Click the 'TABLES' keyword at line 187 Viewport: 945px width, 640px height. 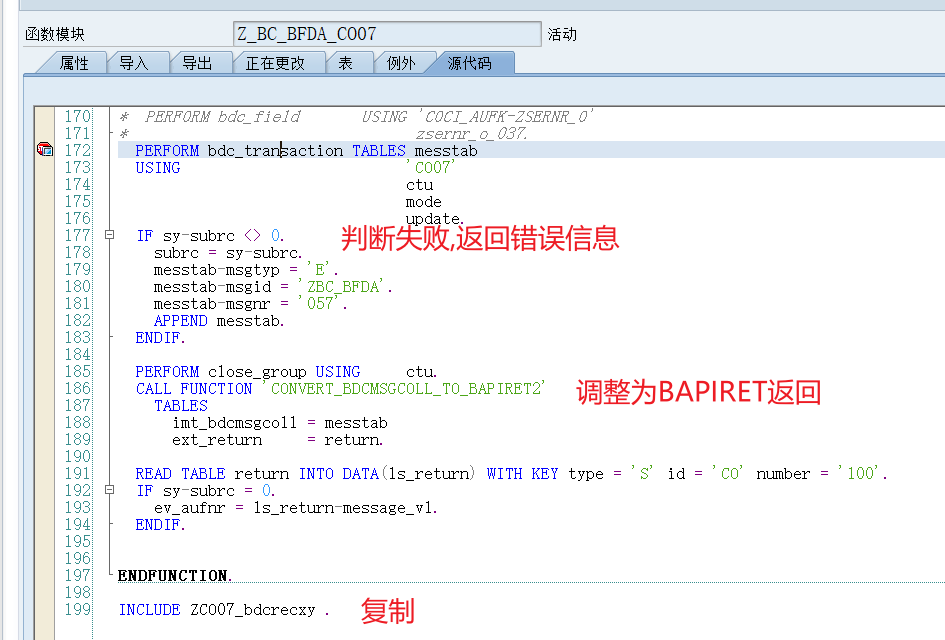(181, 406)
